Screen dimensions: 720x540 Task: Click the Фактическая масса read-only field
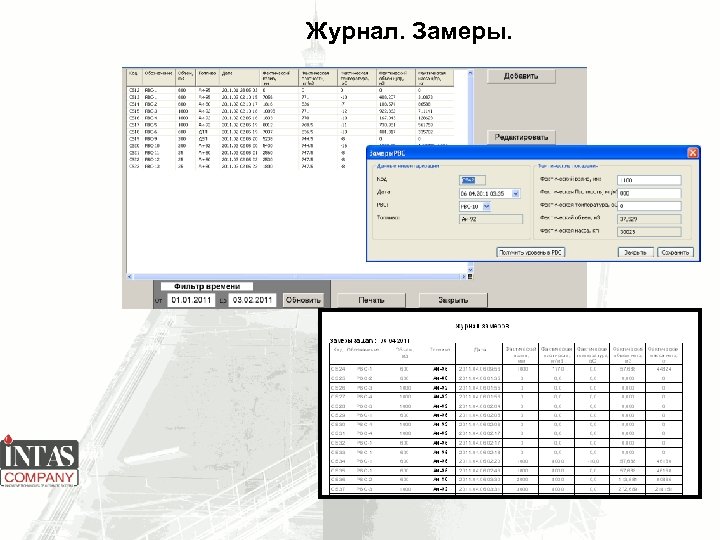649,232
